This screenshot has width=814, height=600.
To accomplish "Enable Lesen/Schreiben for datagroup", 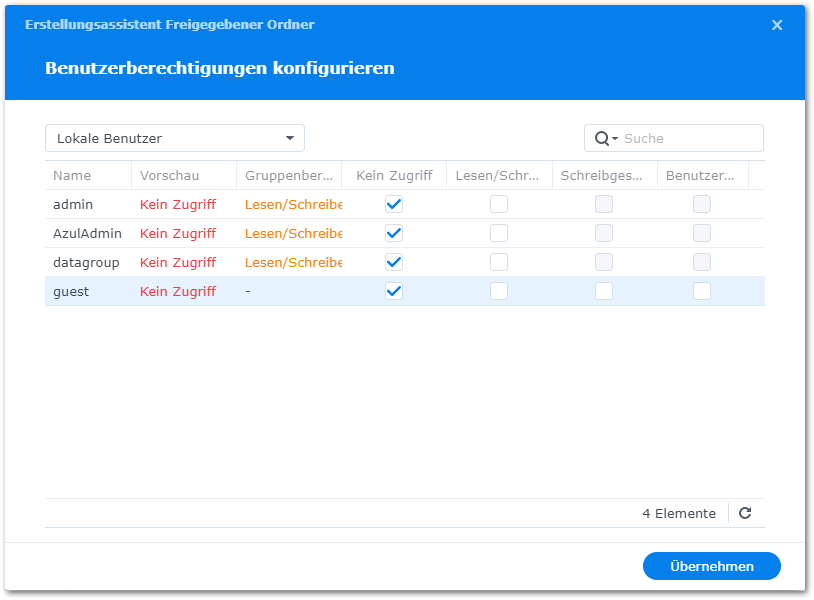I will pos(498,262).
